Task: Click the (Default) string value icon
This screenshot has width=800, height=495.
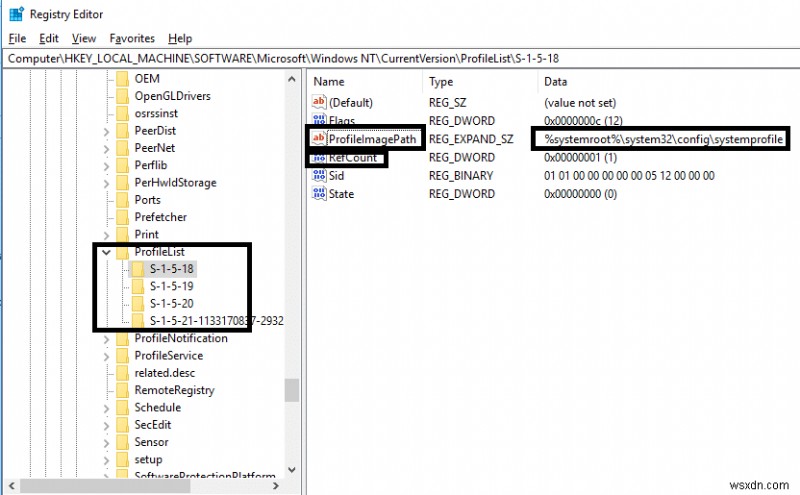Action: click(x=320, y=103)
